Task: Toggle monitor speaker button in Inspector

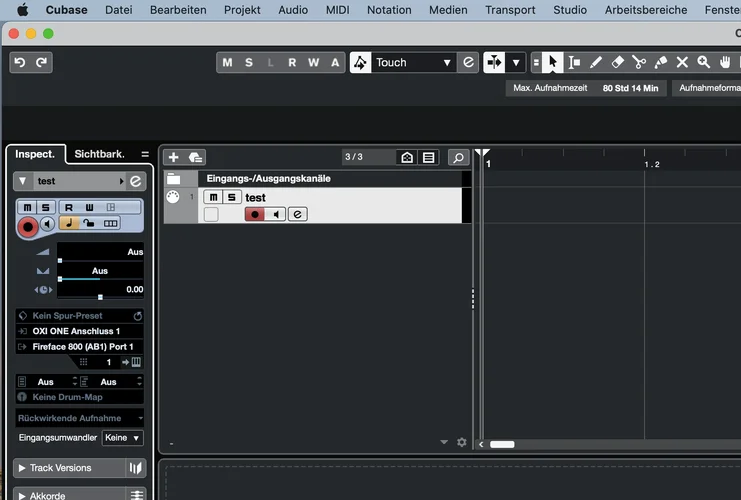Action: [x=47, y=224]
